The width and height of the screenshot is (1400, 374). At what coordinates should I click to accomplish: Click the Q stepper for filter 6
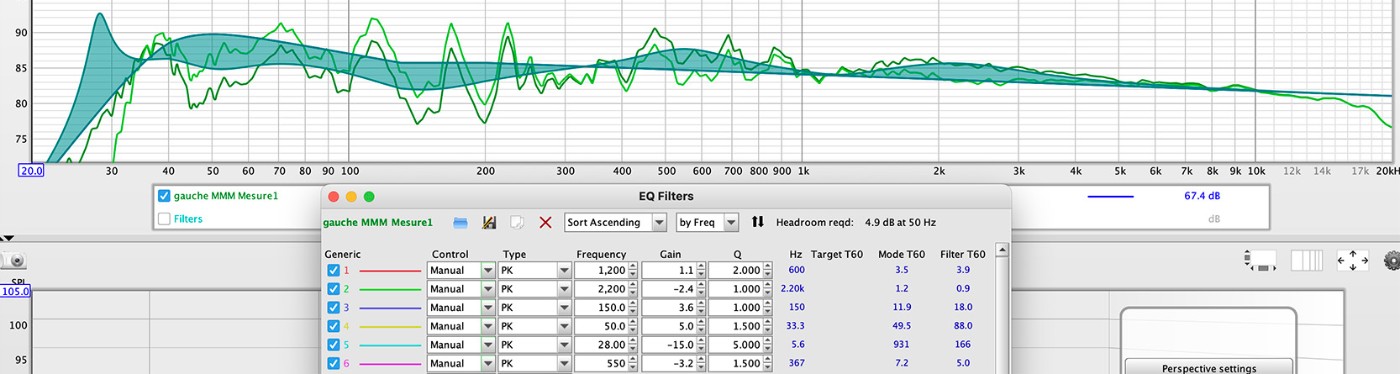point(767,364)
